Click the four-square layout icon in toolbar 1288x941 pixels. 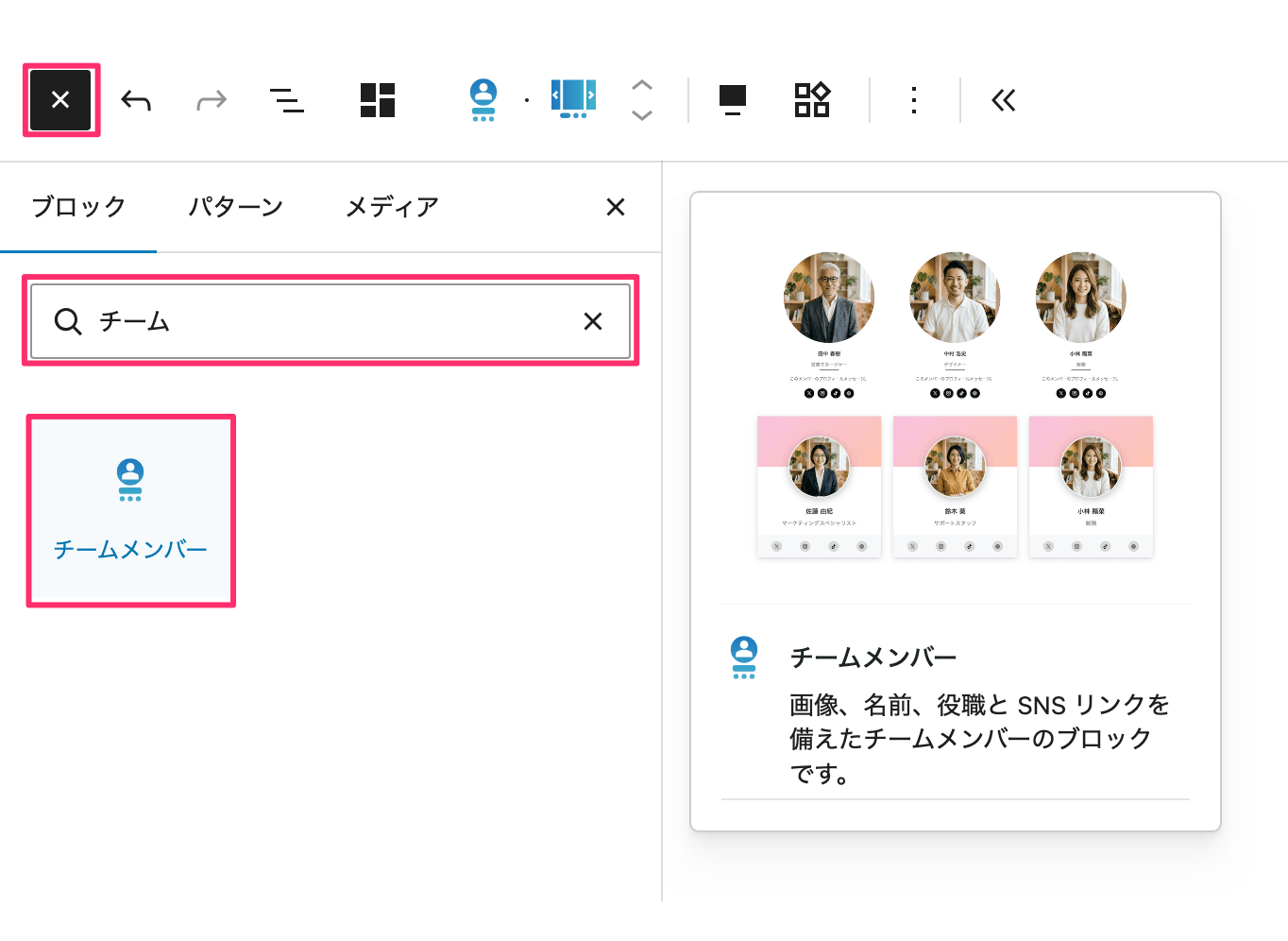[378, 100]
